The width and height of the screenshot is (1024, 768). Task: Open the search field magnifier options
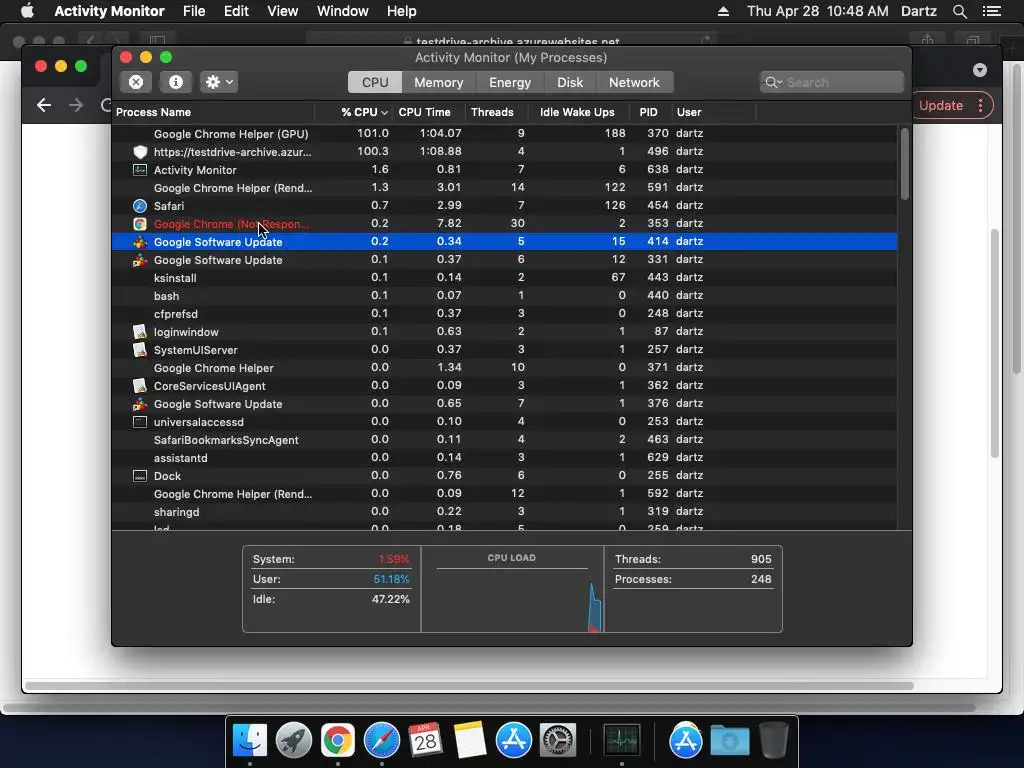coord(773,82)
